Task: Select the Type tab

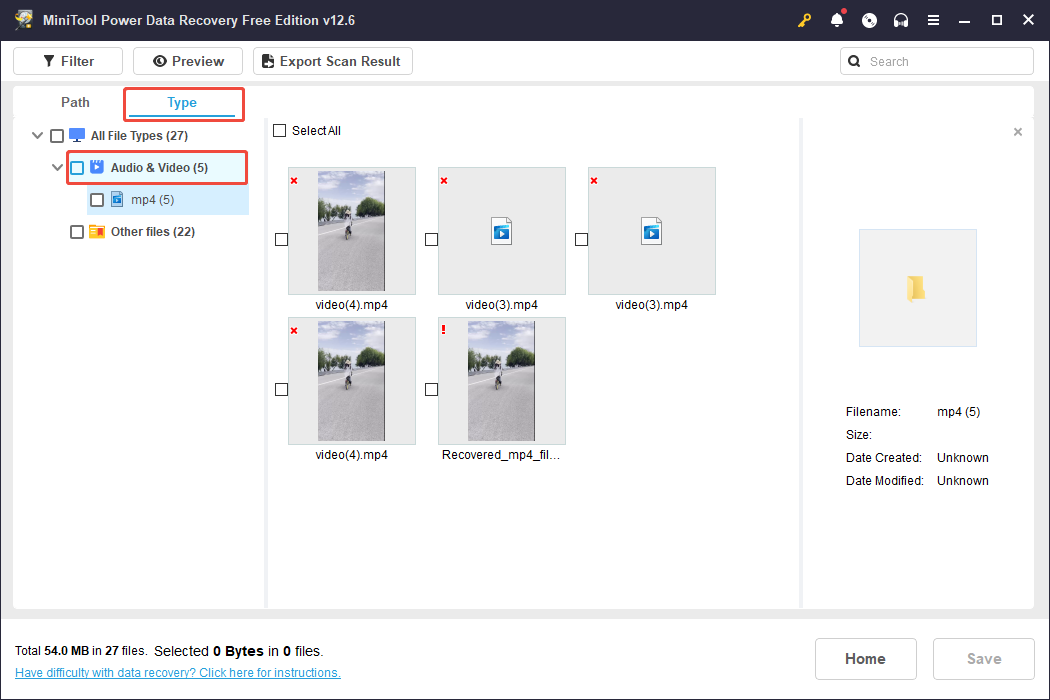Action: tap(183, 102)
